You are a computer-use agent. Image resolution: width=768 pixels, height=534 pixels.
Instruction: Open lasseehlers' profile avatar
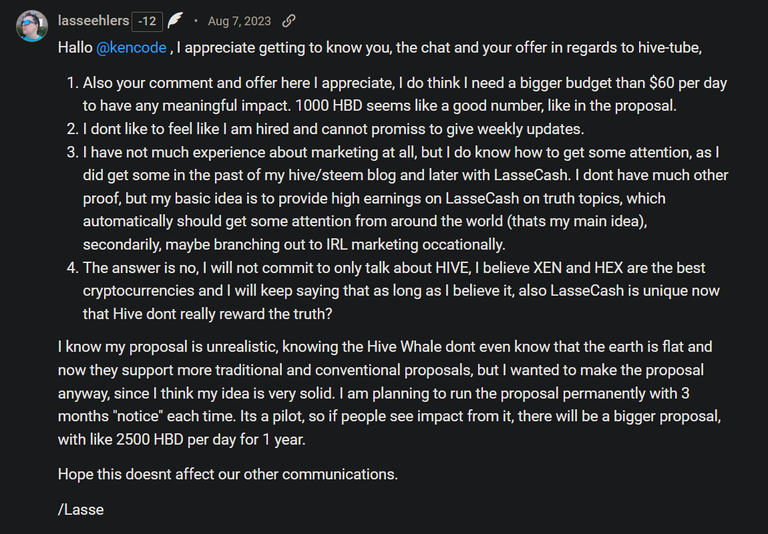32,25
